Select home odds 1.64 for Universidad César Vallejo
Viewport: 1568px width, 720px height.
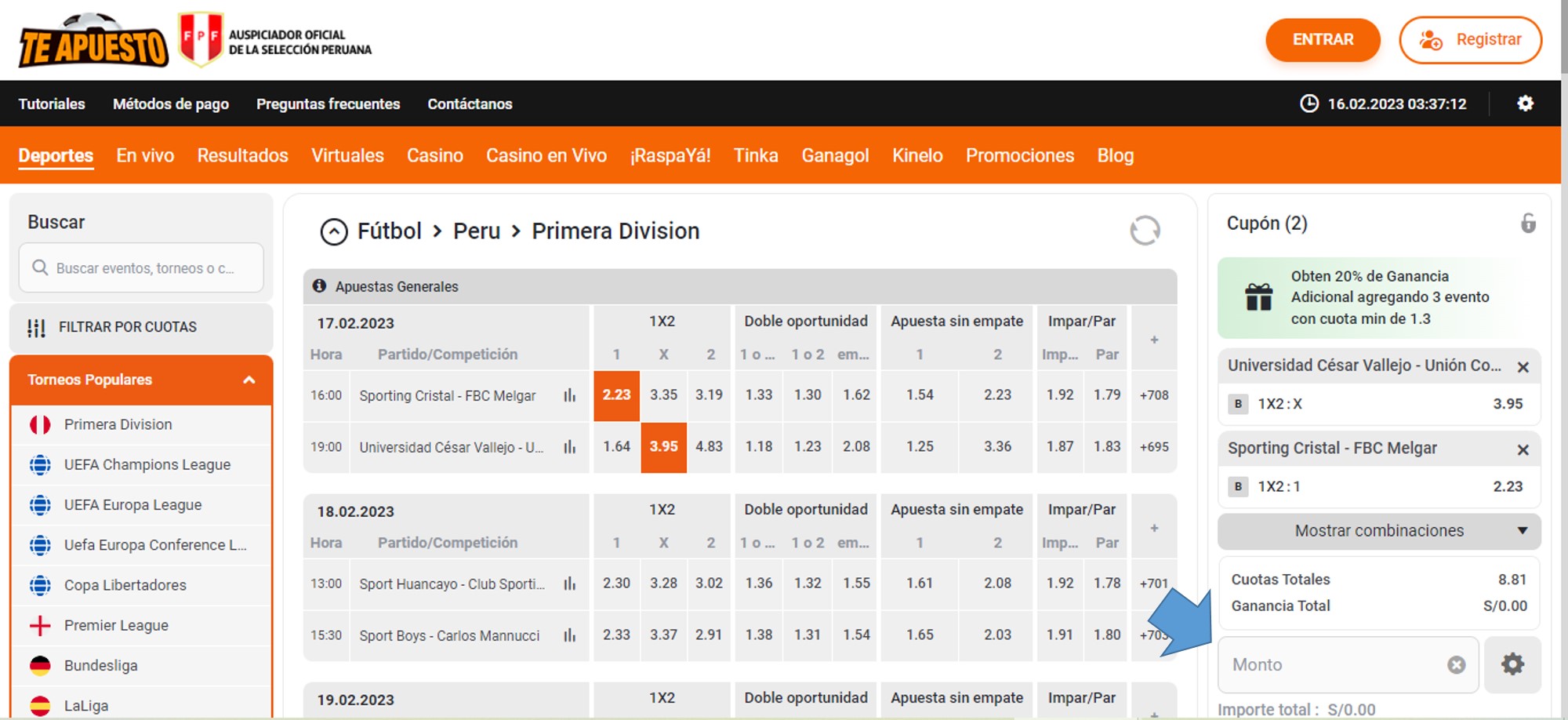point(617,447)
